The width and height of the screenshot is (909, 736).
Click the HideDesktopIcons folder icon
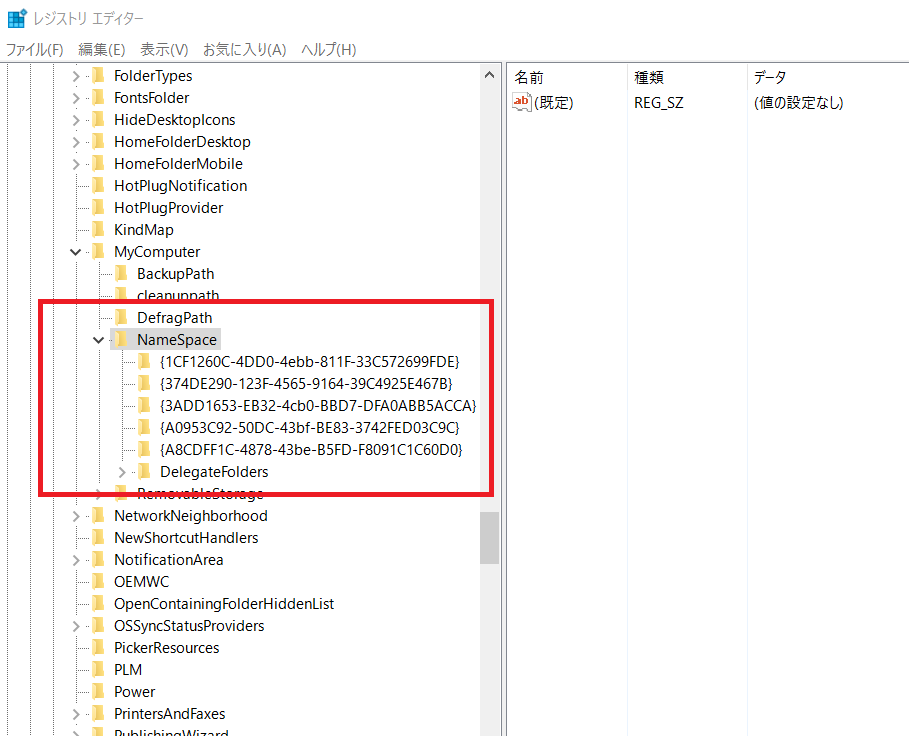(99, 119)
